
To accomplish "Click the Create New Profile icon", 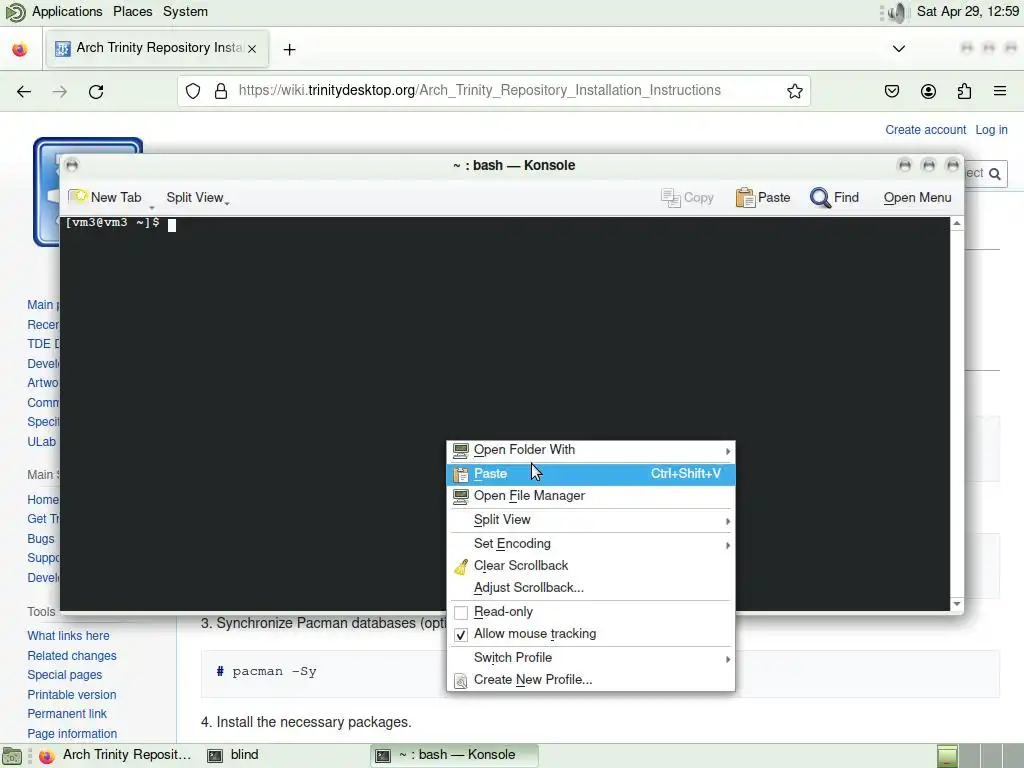I will [x=461, y=680].
